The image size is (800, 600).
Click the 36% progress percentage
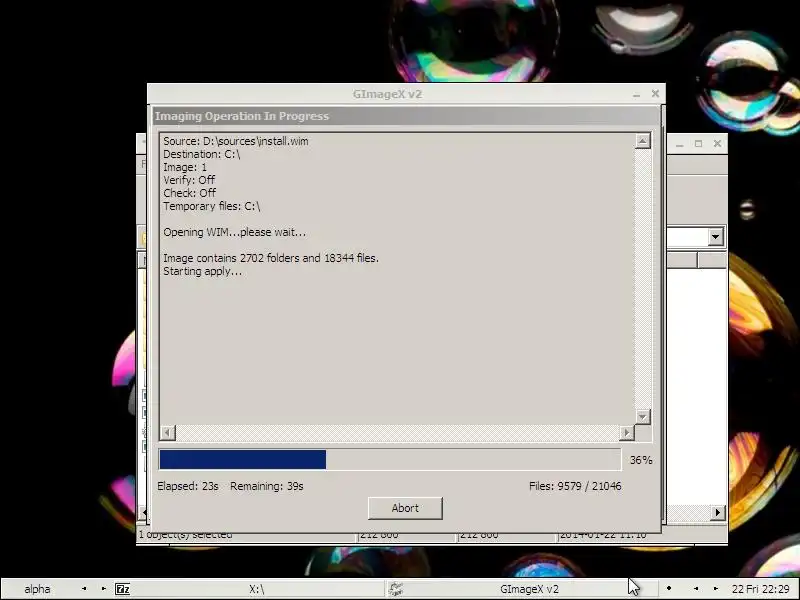pos(641,460)
